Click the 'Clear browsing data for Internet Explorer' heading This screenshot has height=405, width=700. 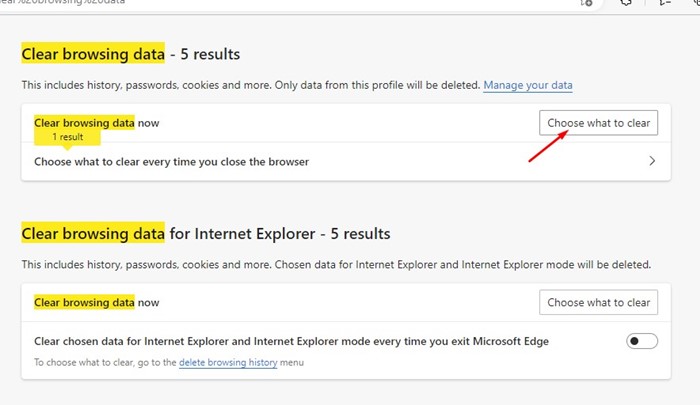[205, 233]
